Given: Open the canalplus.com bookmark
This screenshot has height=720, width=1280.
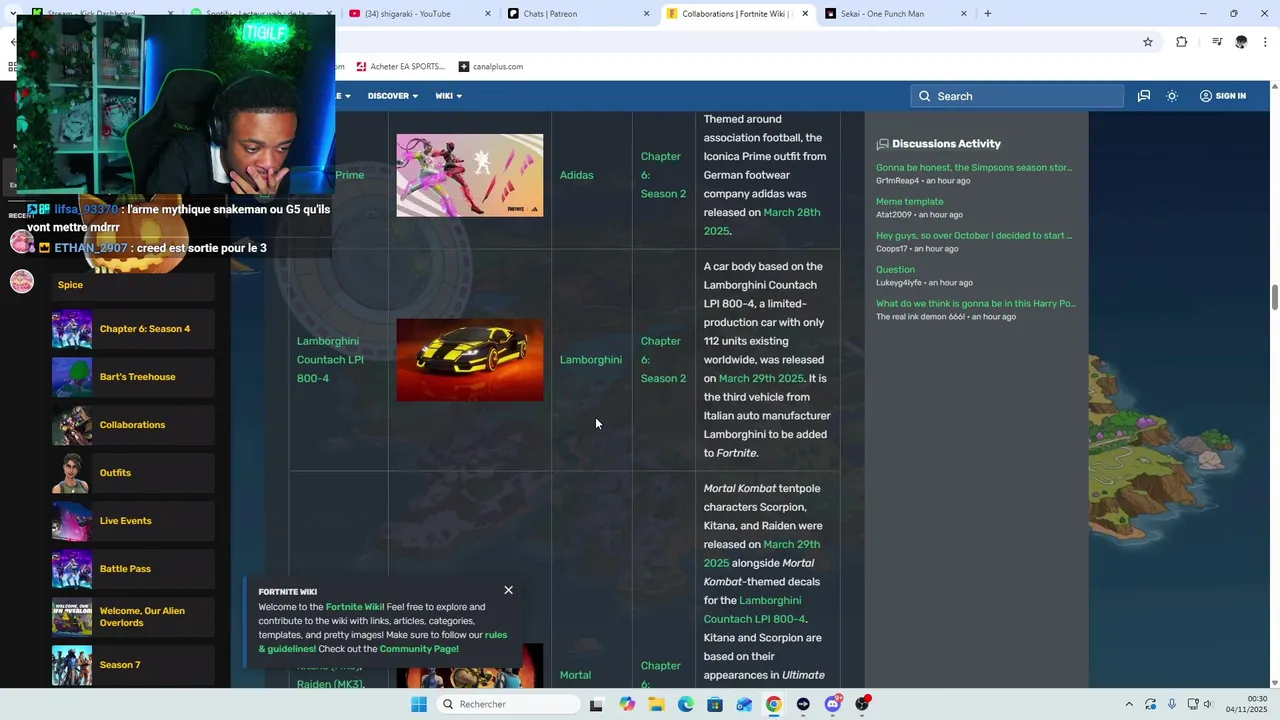Looking at the screenshot, I should [491, 67].
